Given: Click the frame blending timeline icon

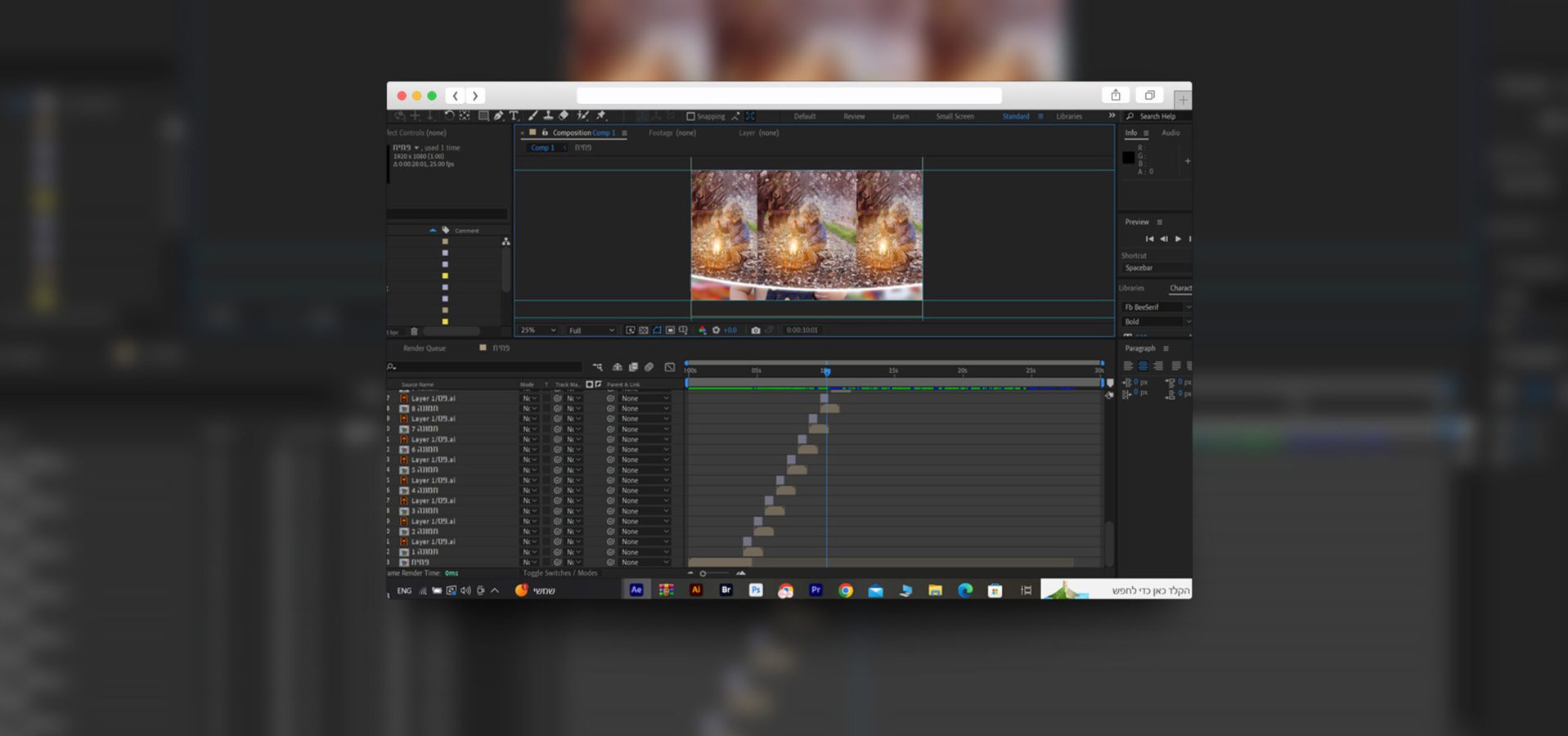Looking at the screenshot, I should click(633, 367).
